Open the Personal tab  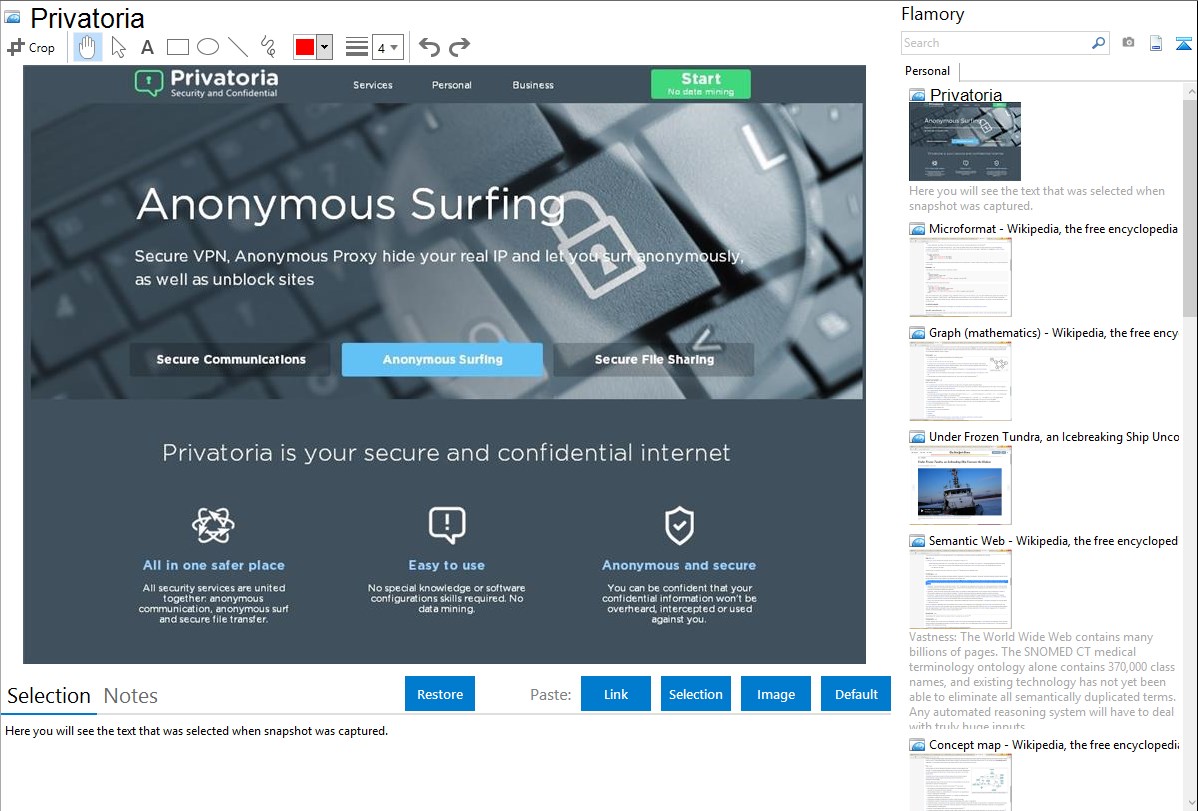(x=928, y=71)
